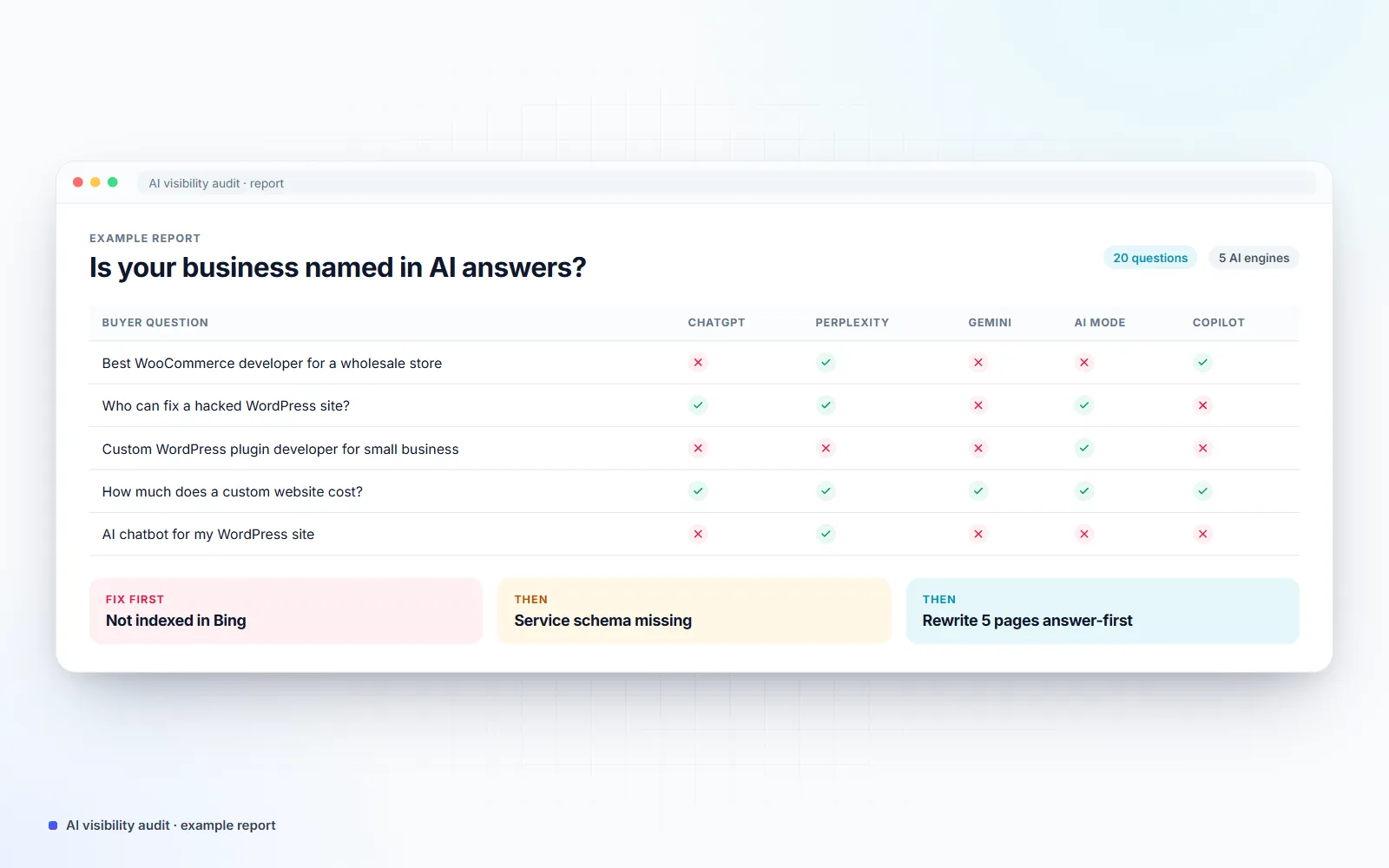The image size is (1389, 868).
Task: Click Copilot check icon for custom website cost row
Action: click(x=1202, y=491)
